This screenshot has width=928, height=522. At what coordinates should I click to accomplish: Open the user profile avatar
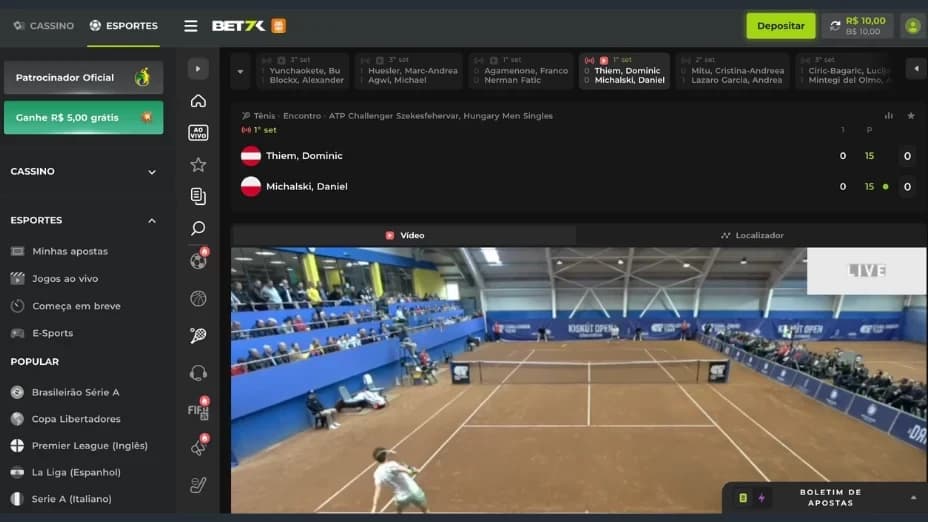pyautogui.click(x=913, y=26)
